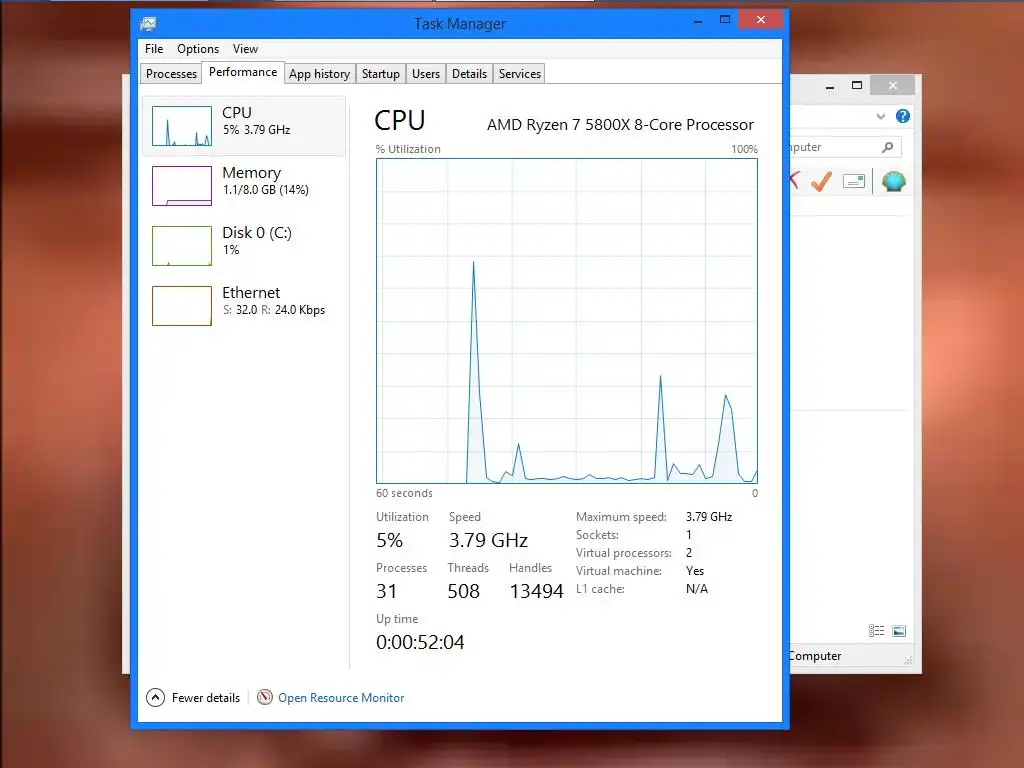Click the 31 processes count
This screenshot has height=768, width=1024.
[x=387, y=591]
